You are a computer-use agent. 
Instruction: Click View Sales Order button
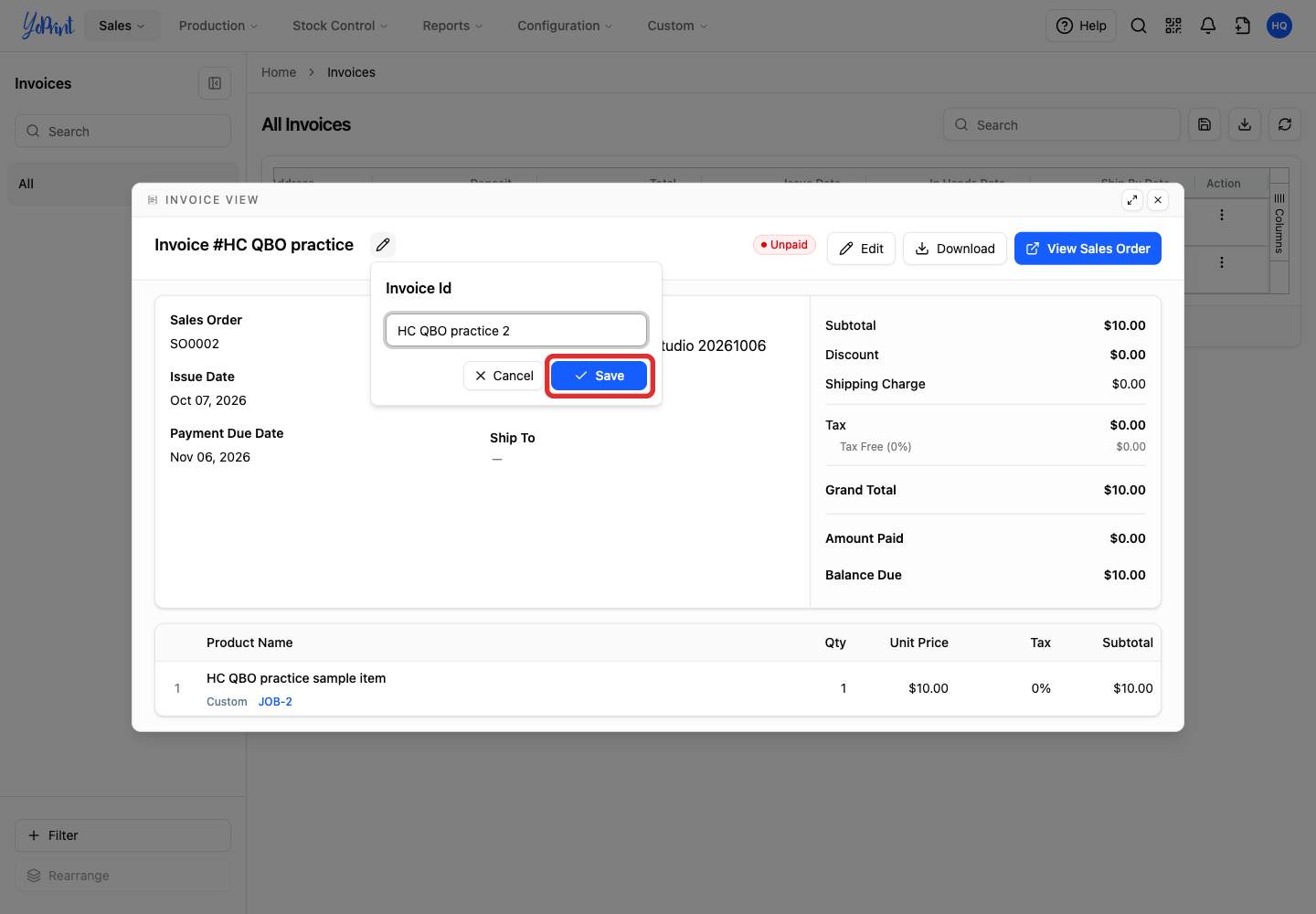point(1088,249)
